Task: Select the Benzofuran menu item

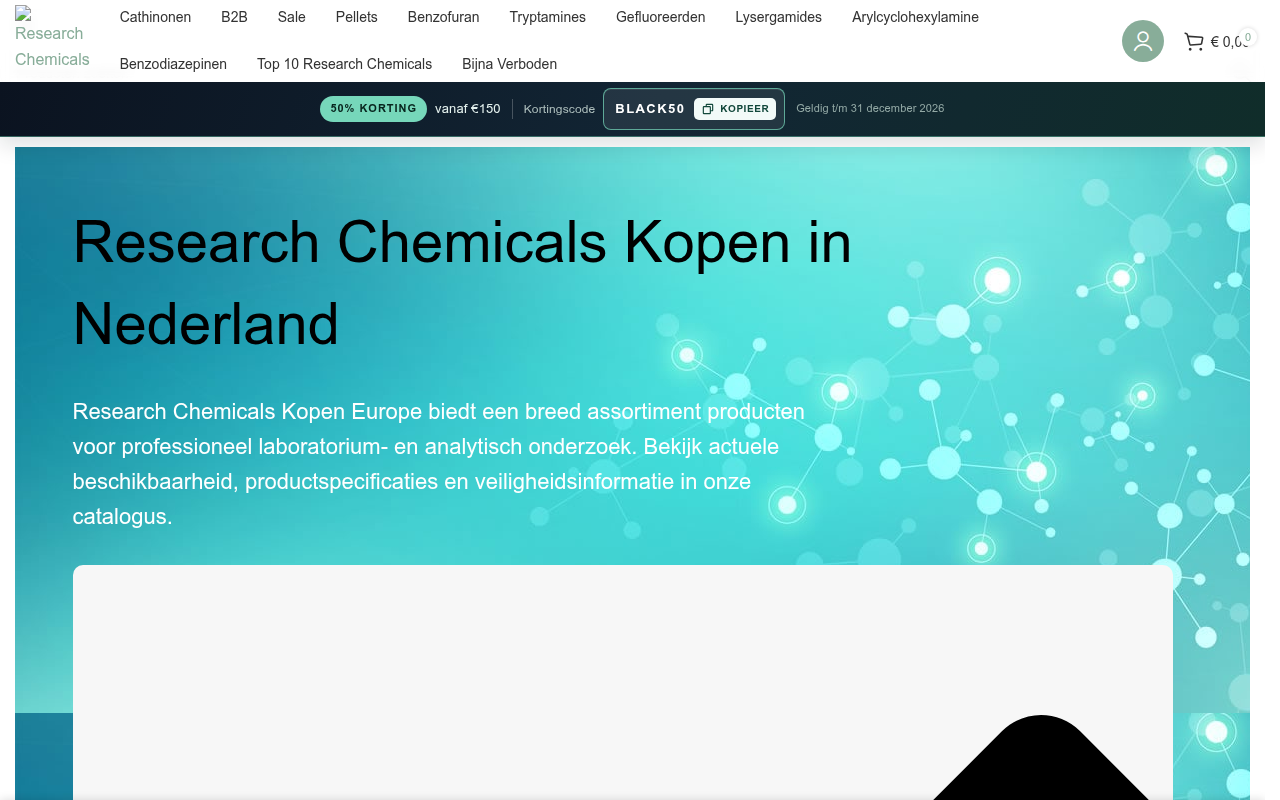Action: [x=443, y=17]
